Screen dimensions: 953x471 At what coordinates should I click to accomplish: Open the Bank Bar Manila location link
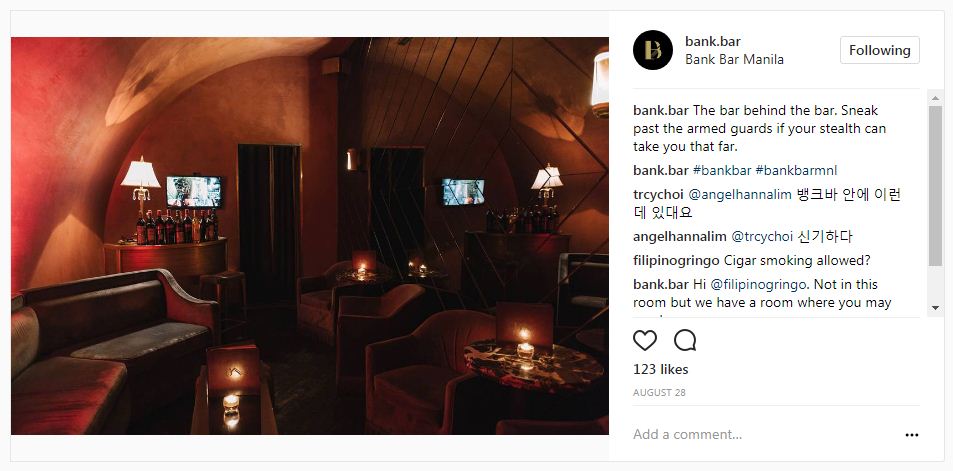pyautogui.click(x=734, y=60)
